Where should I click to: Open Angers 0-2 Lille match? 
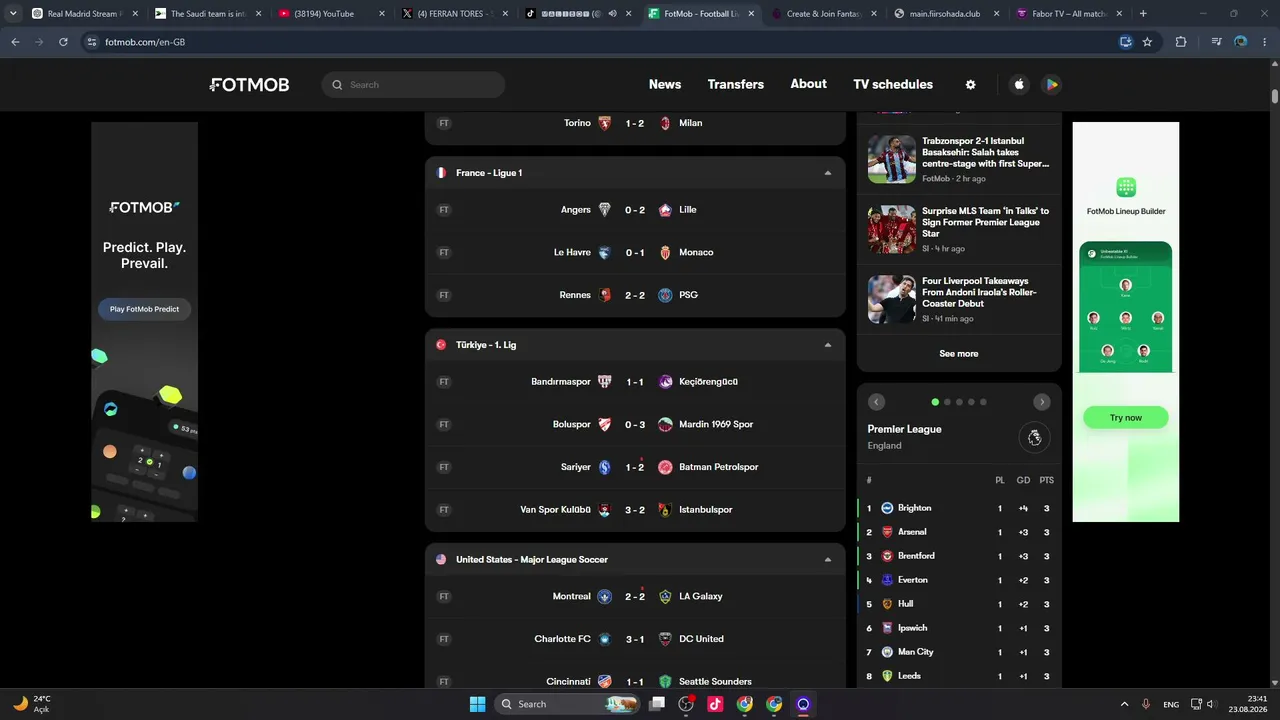(635, 210)
